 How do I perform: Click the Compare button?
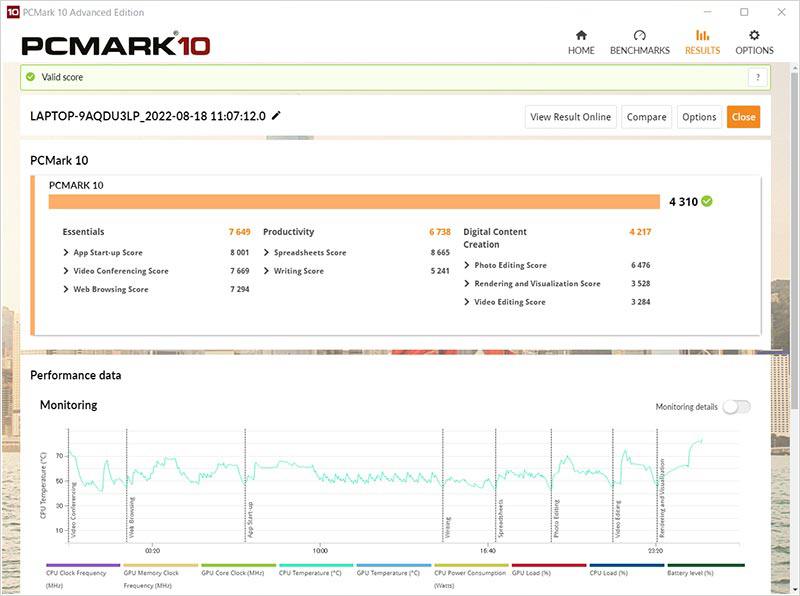[646, 117]
